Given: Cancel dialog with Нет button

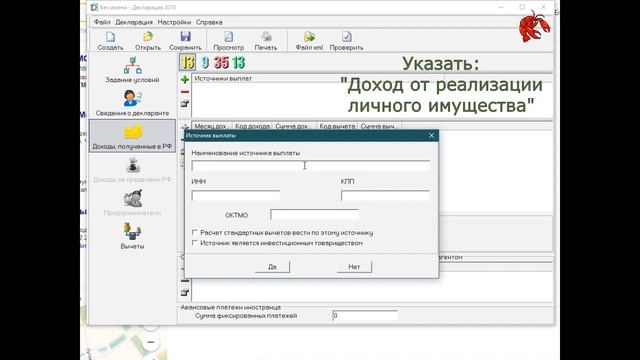Looking at the screenshot, I should coord(354,267).
